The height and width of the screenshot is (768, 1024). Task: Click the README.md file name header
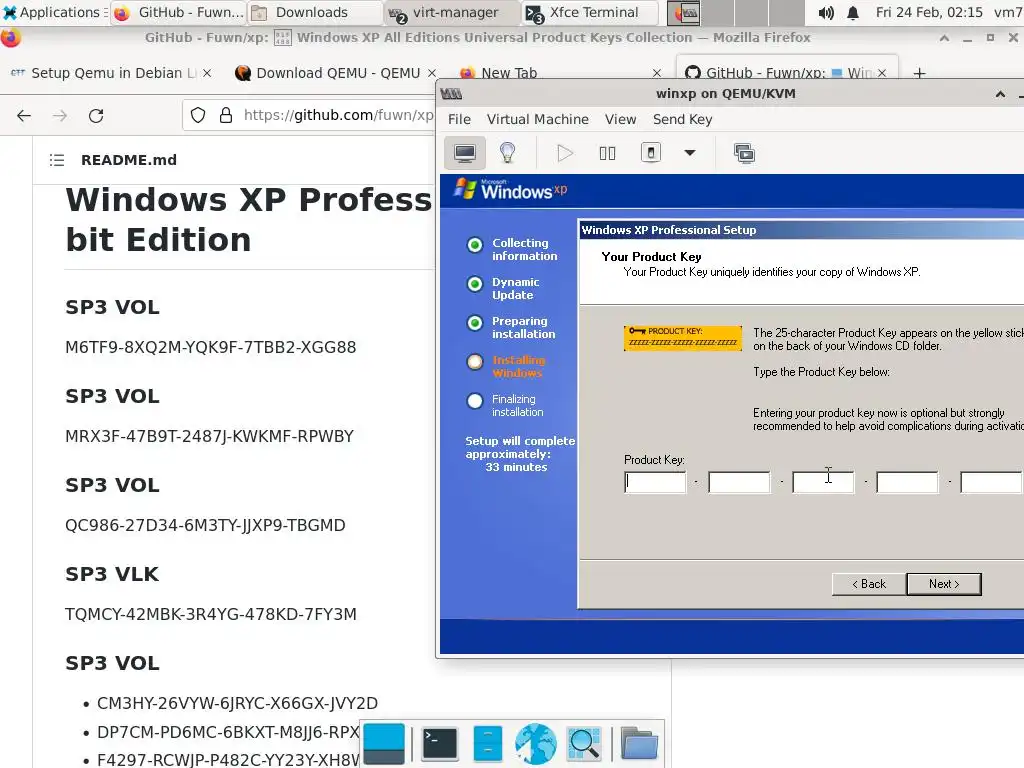[x=129, y=160]
